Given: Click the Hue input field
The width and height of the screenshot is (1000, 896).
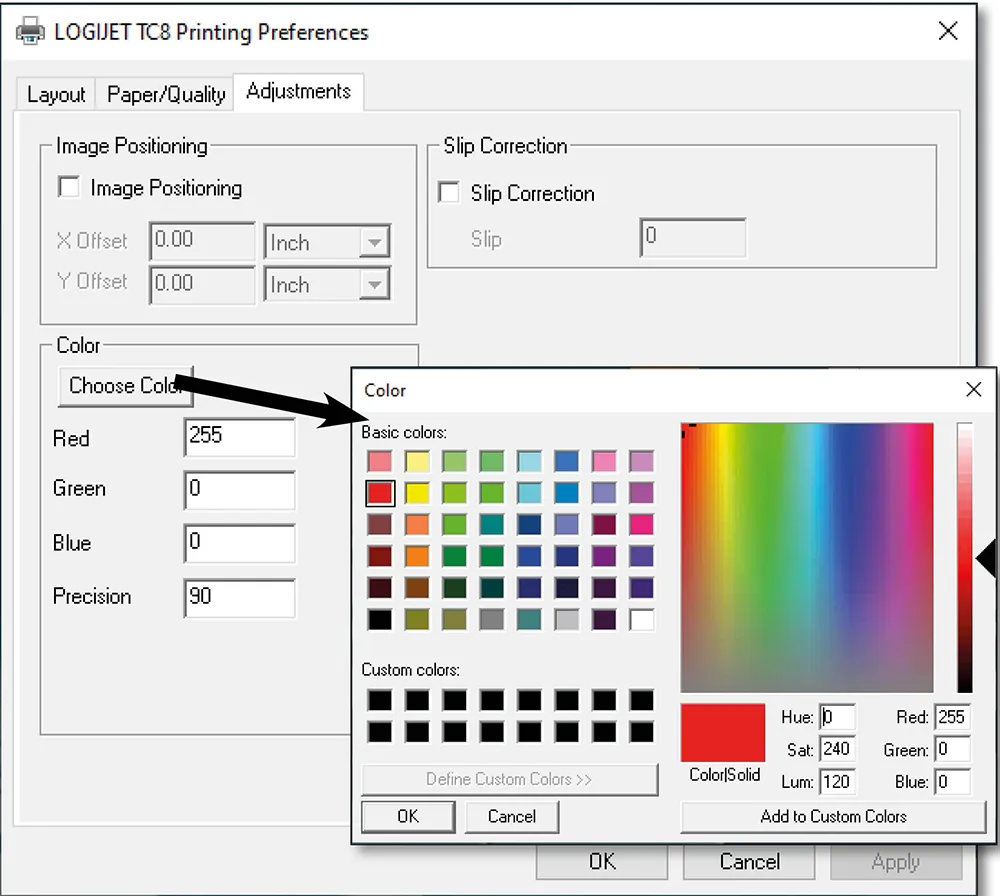Looking at the screenshot, I should pos(837,717).
